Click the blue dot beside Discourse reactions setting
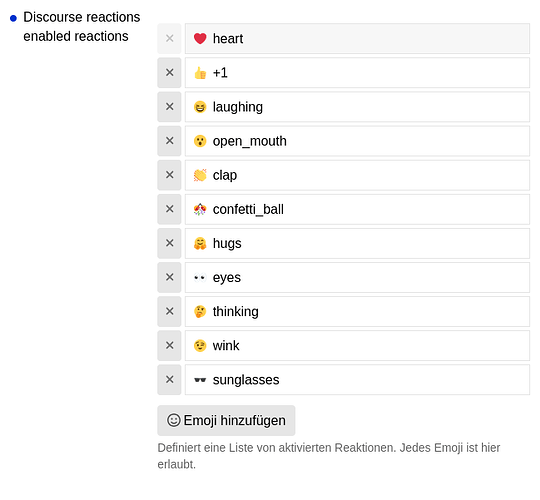540x500 pixels. (13, 18)
